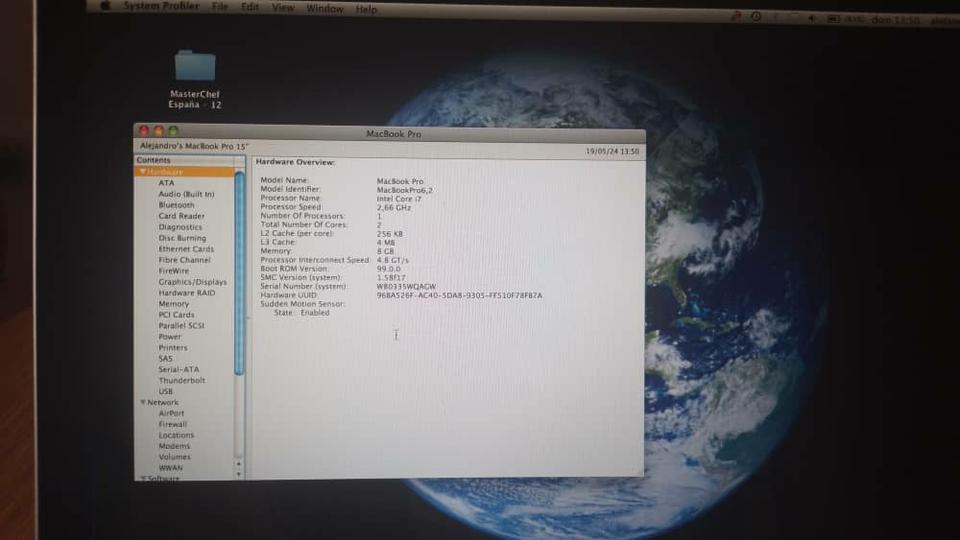Collapse the Network section in sidebar
The image size is (960, 540).
pyautogui.click(x=143, y=402)
